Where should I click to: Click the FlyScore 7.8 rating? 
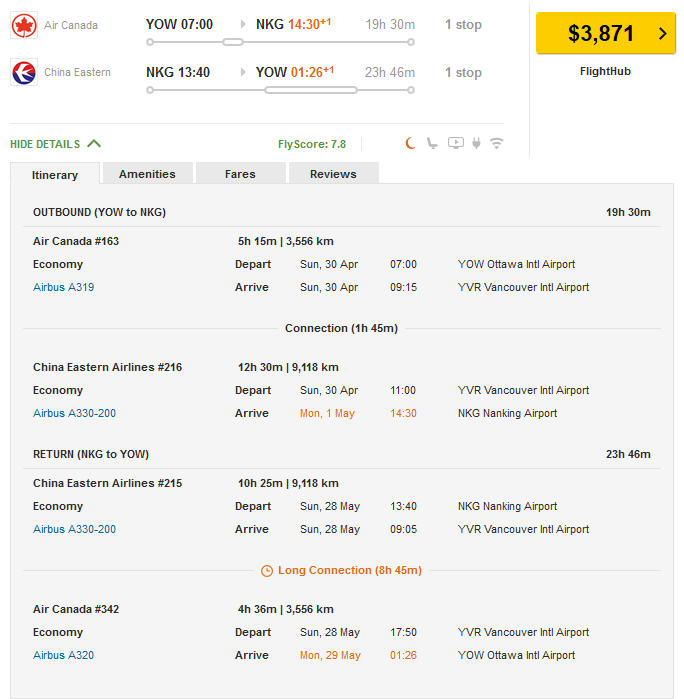312,144
